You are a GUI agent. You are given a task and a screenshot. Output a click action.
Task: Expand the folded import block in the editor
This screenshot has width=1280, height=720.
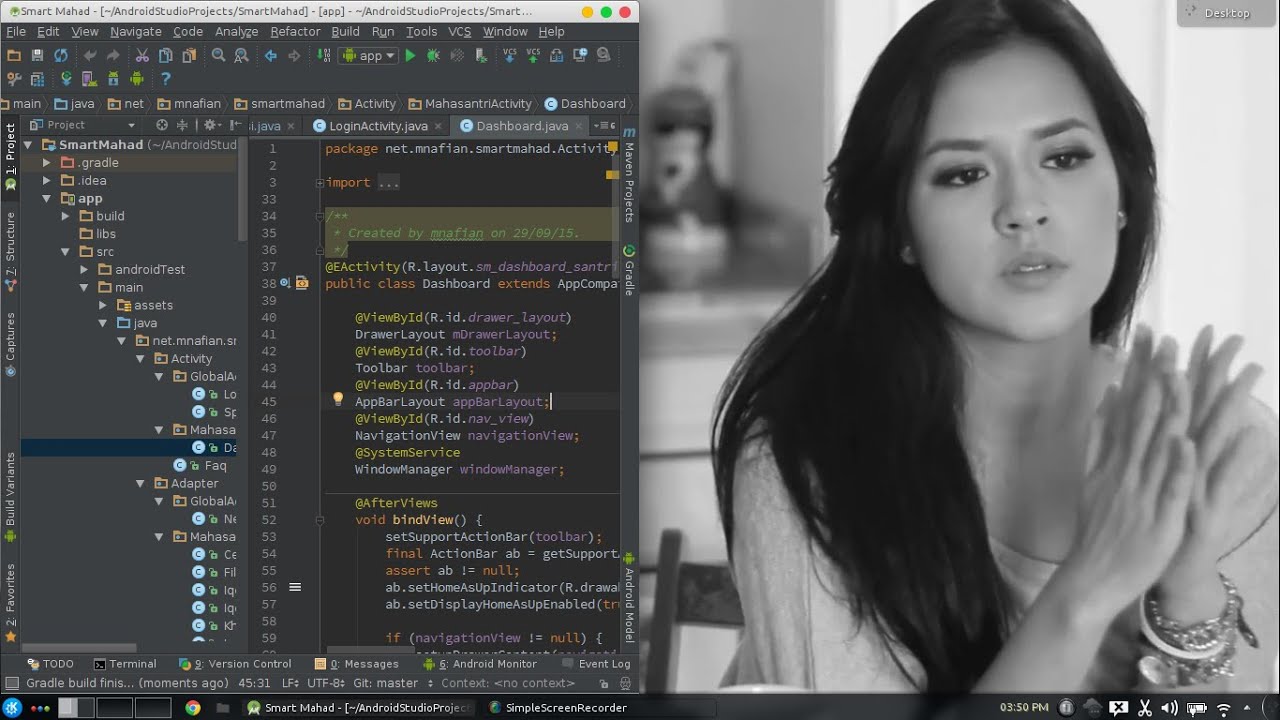pos(320,183)
